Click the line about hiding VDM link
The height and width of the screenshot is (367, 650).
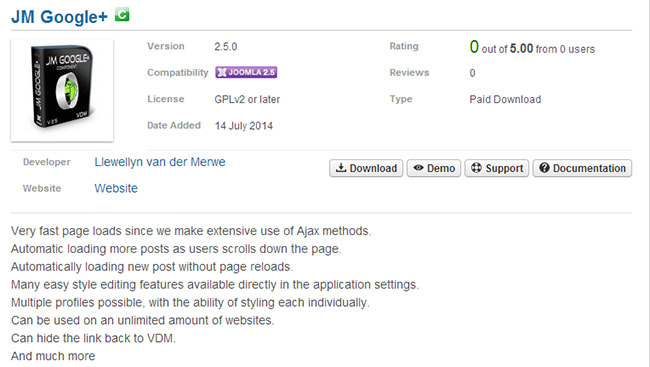(x=93, y=338)
